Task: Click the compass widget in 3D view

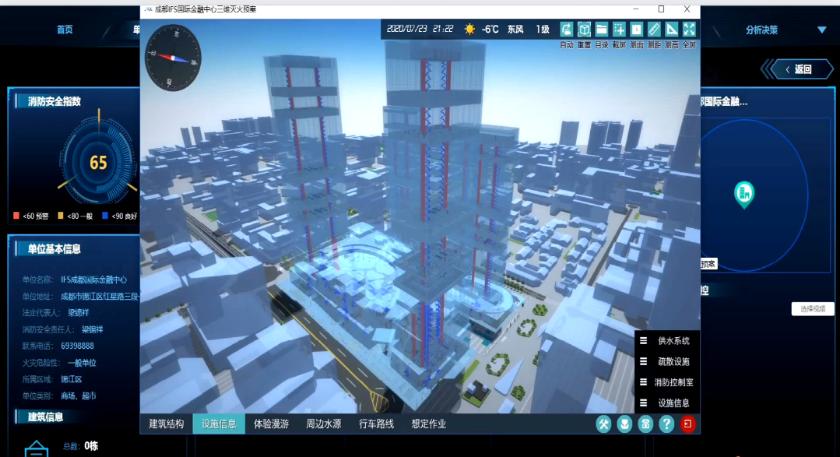Action: point(173,57)
